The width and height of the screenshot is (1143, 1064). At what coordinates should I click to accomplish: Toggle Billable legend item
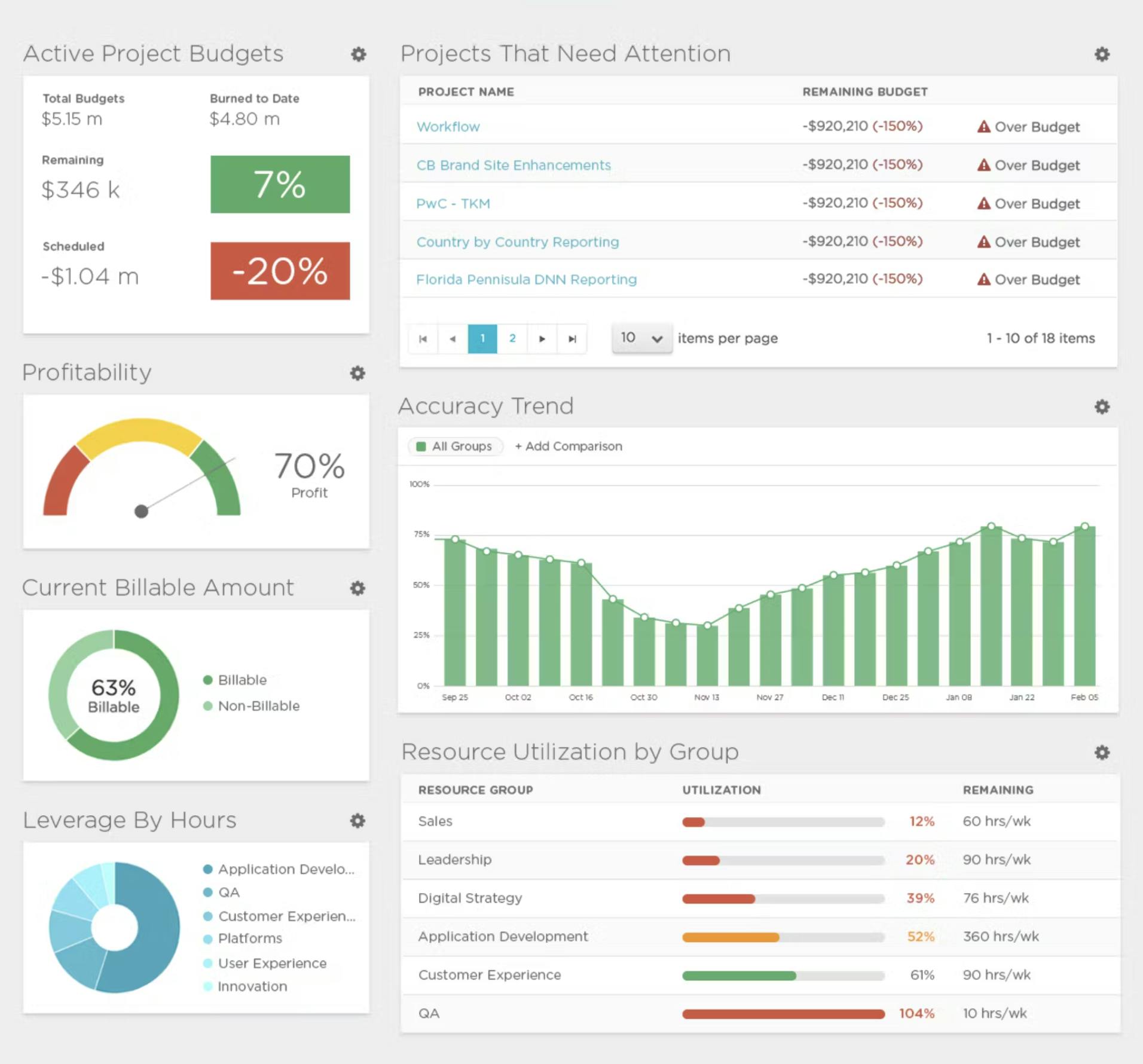click(x=235, y=680)
